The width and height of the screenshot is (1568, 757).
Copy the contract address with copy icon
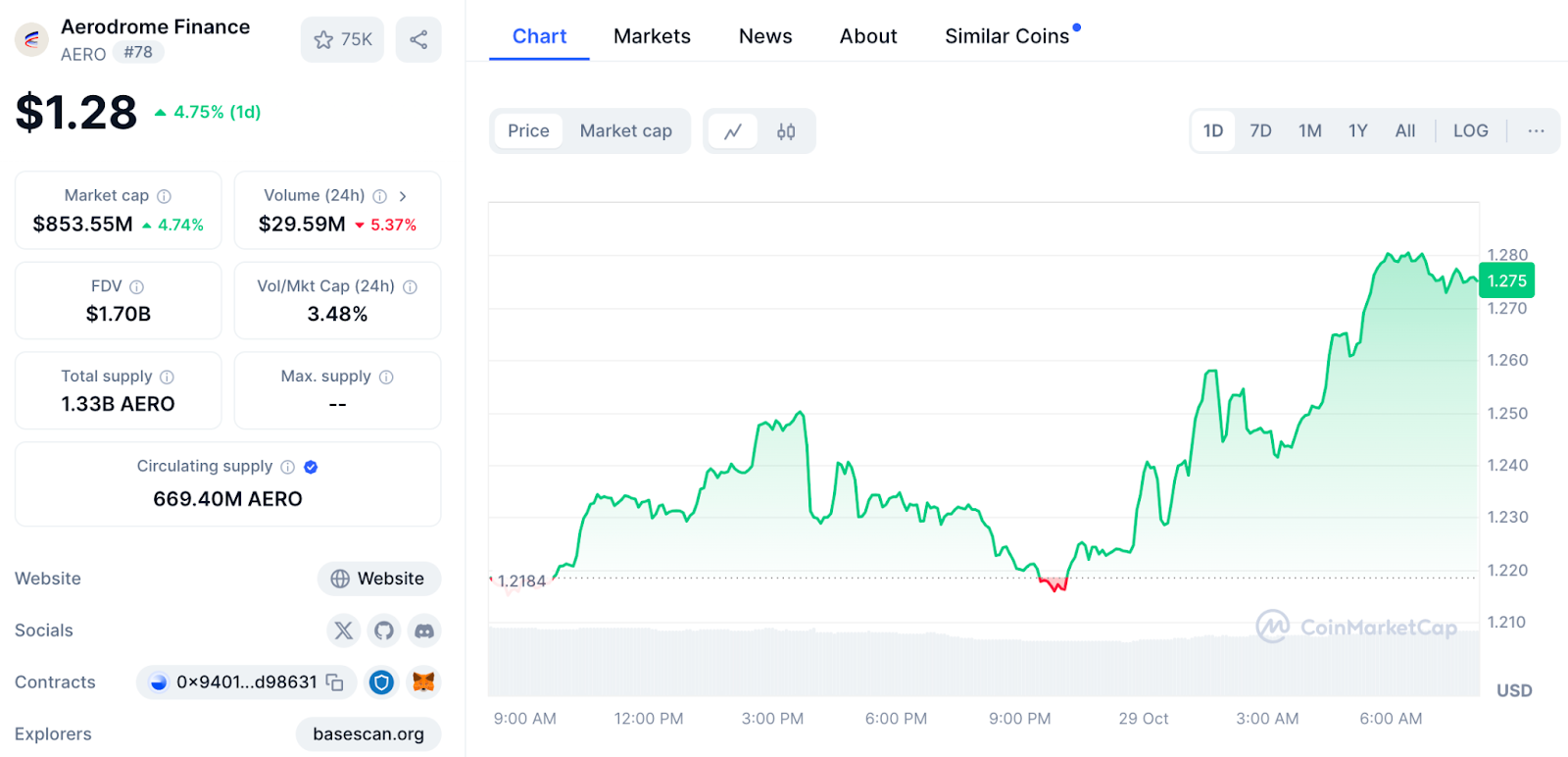tap(335, 682)
